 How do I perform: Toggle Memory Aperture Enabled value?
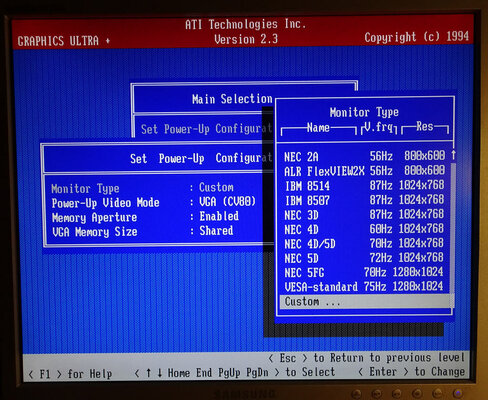click(219, 216)
